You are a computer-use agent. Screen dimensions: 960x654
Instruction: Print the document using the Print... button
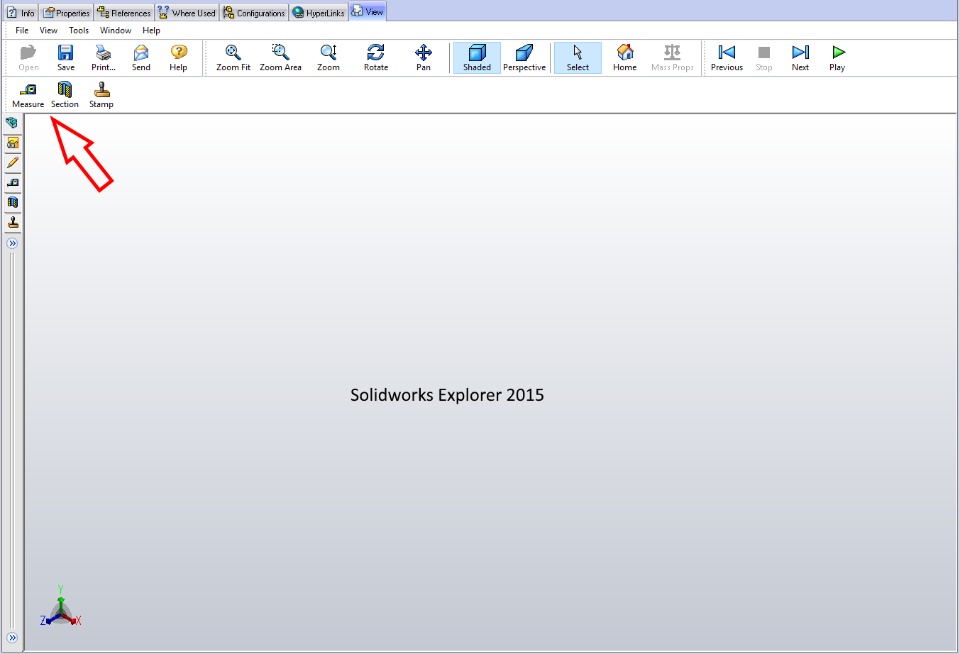(103, 58)
